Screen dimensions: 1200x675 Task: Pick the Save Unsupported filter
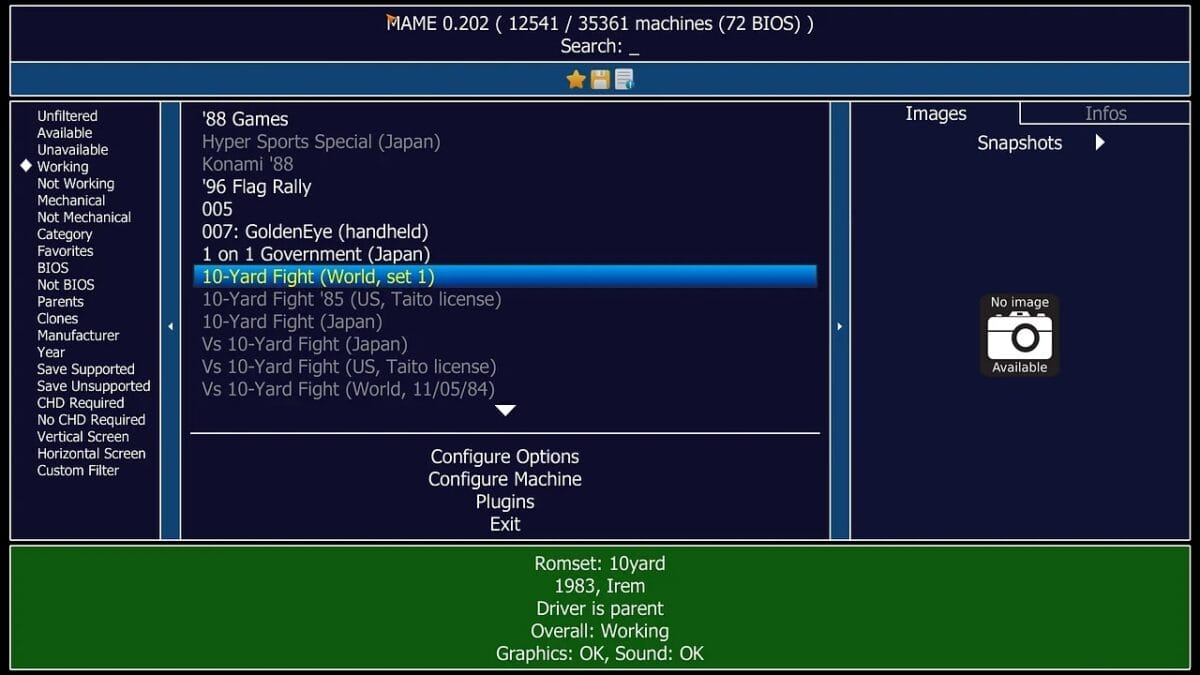(x=94, y=386)
